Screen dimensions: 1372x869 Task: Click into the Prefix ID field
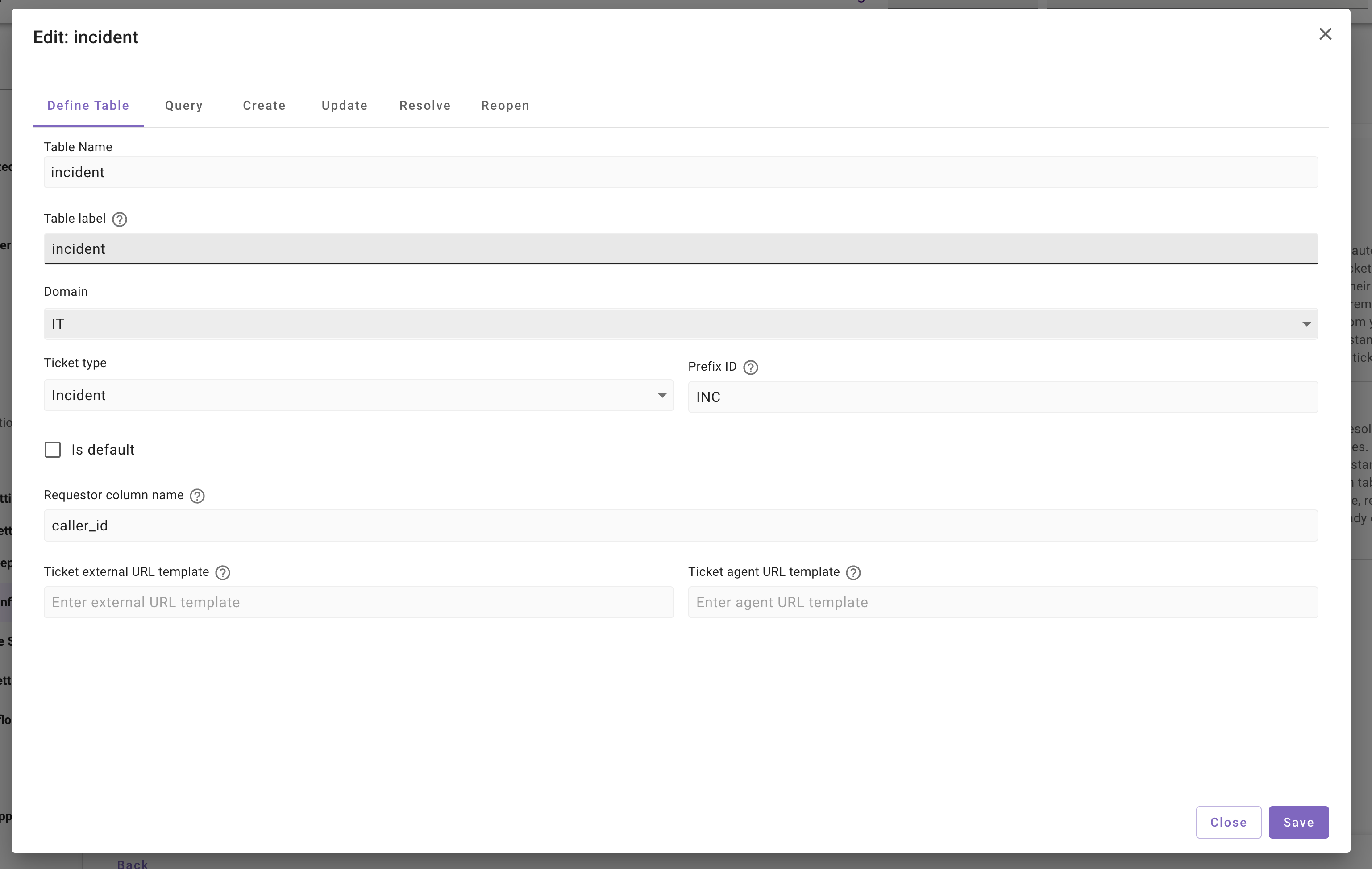pyautogui.click(x=1002, y=397)
